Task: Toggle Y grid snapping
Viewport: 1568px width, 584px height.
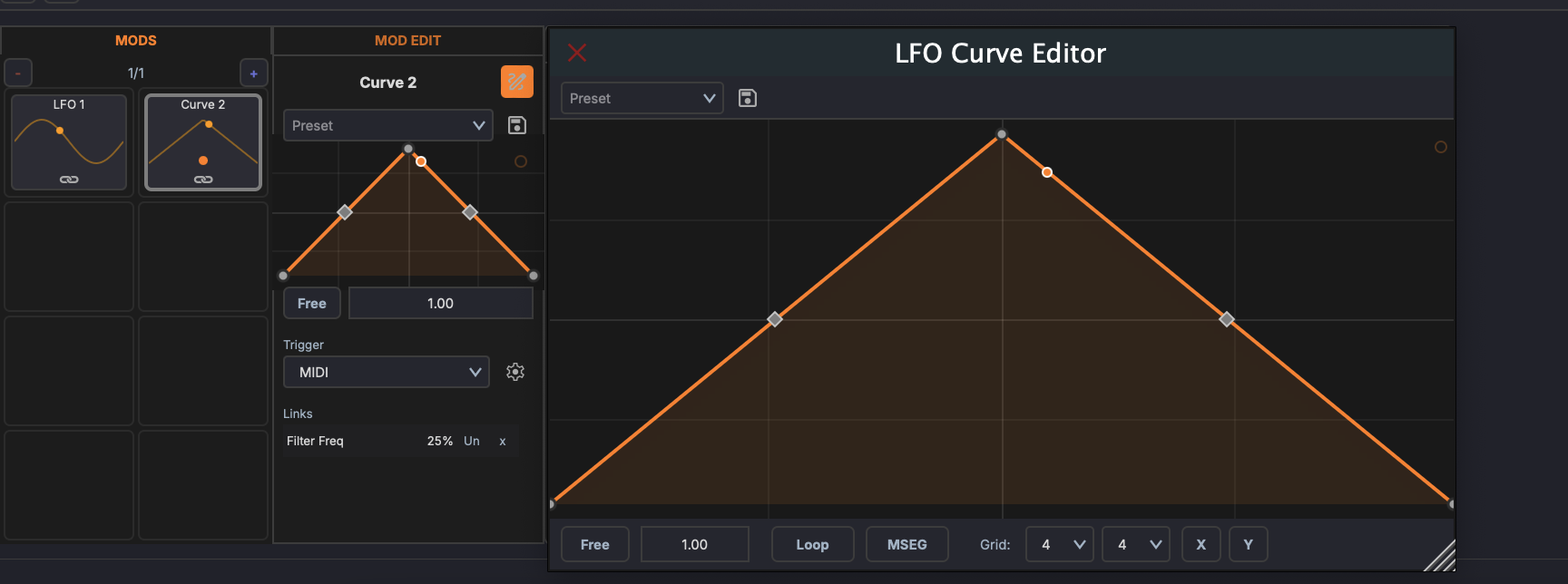Action: [1249, 544]
